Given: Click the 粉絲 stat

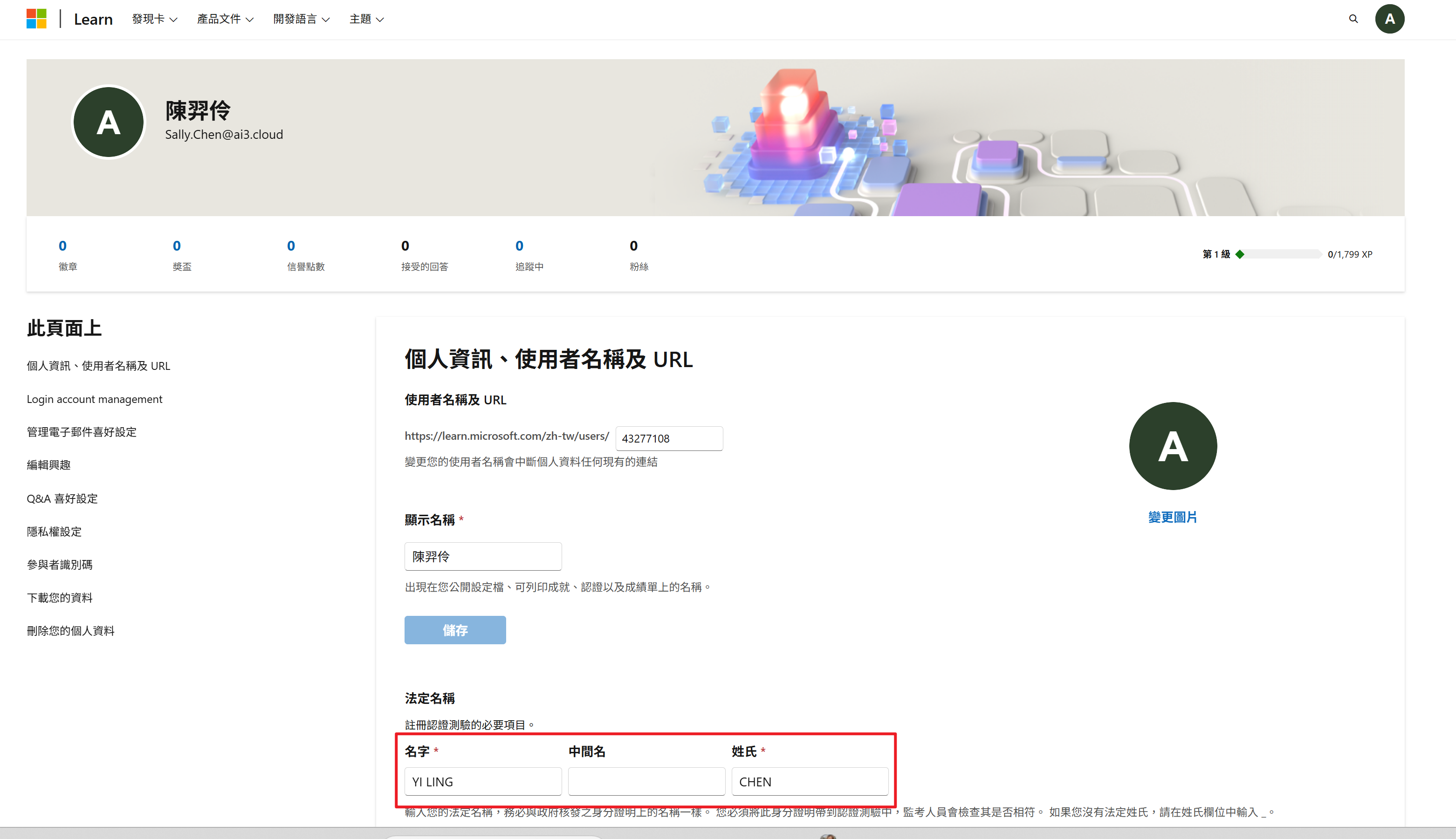Looking at the screenshot, I should (x=639, y=255).
